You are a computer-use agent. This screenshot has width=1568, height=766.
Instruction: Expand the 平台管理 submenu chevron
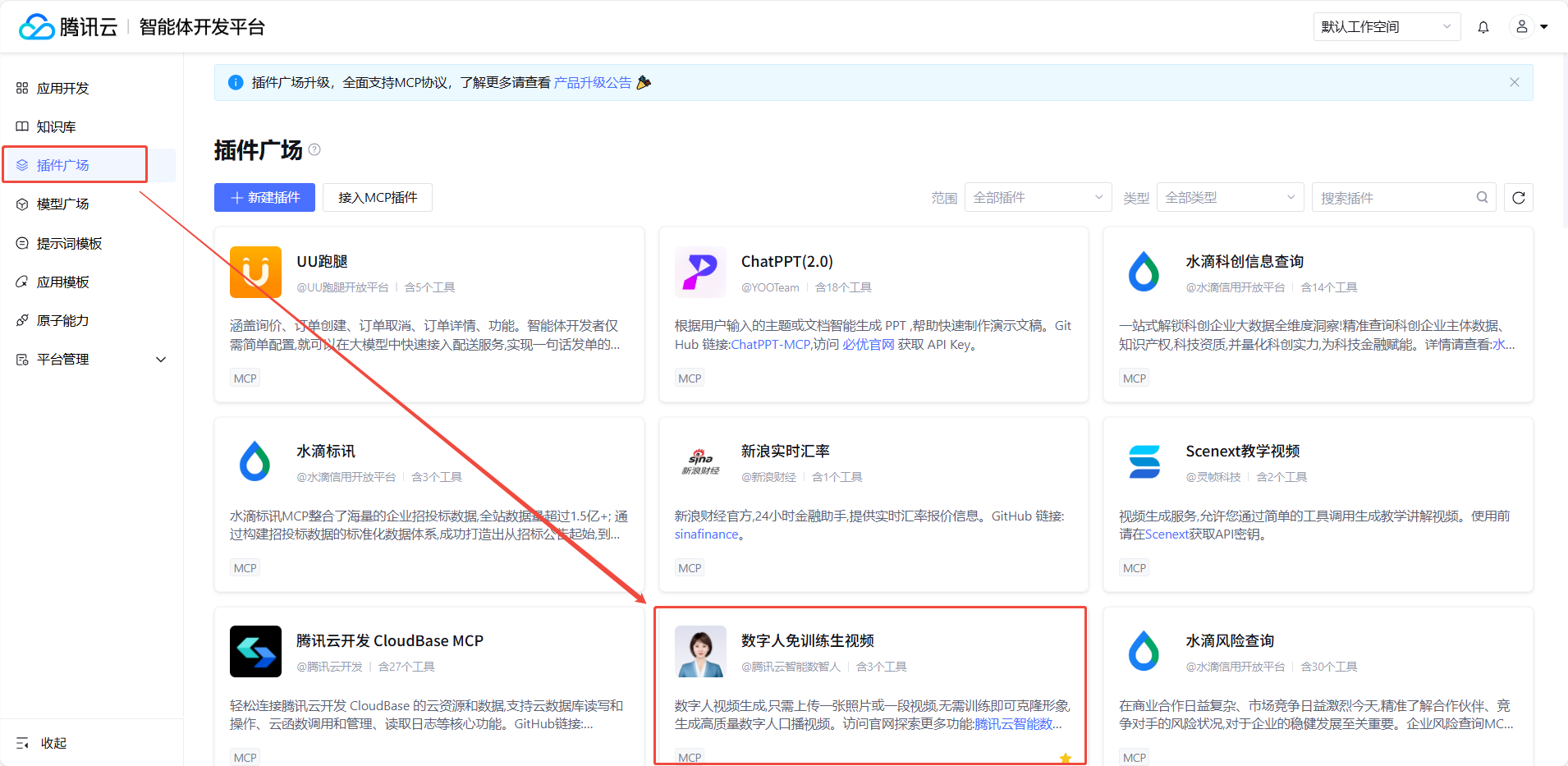[x=161, y=359]
